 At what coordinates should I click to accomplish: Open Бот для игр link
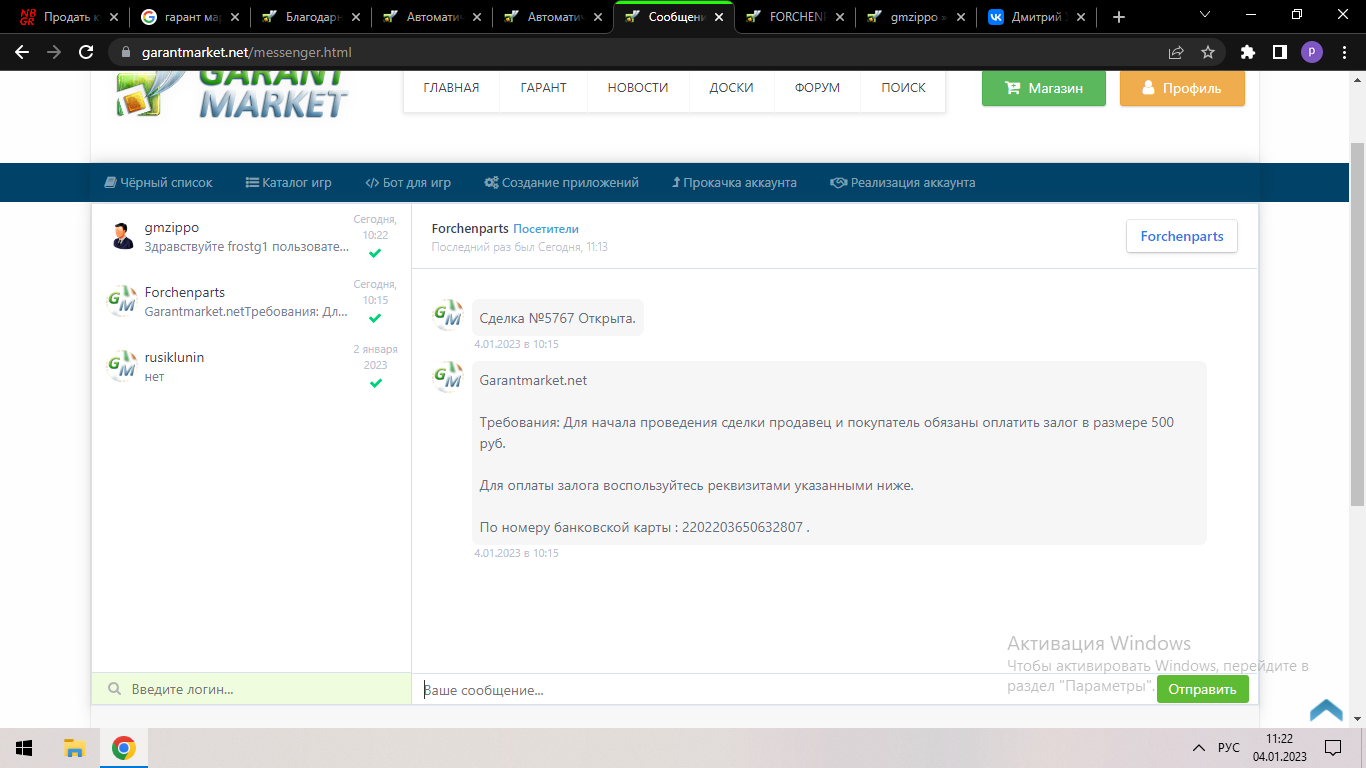point(408,183)
